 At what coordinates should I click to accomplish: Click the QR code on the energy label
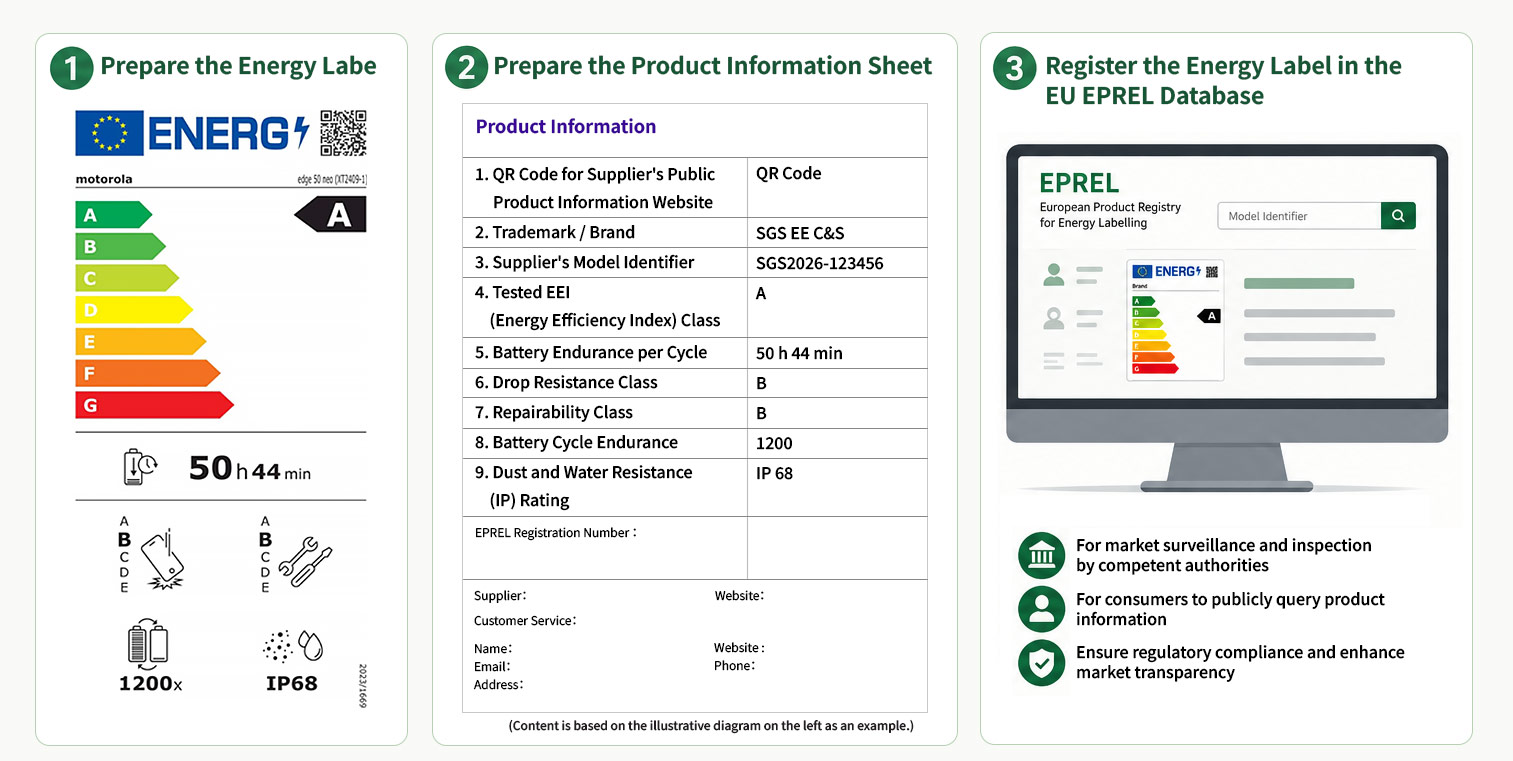pos(343,133)
